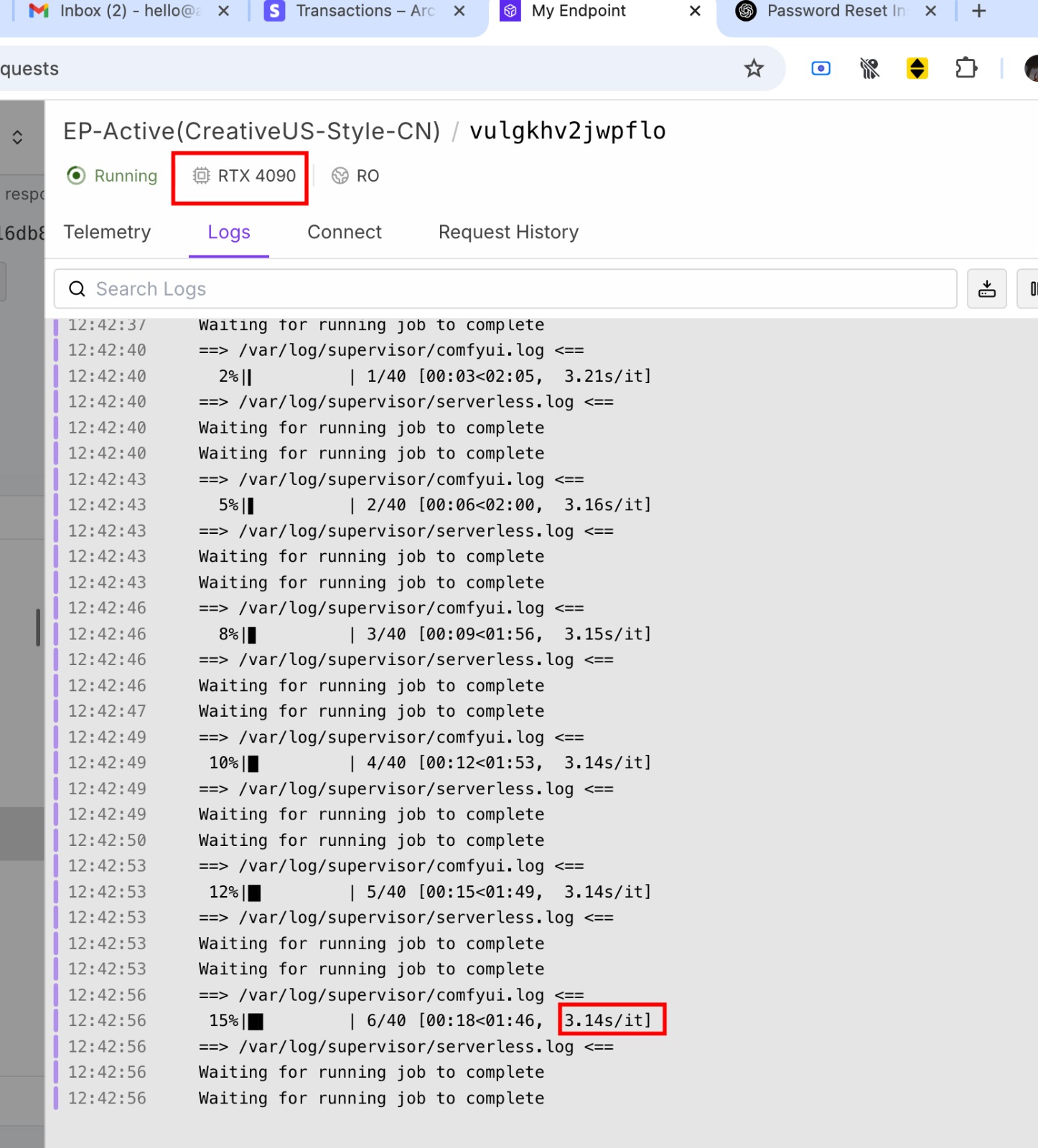Download logs with the download button
1038x1148 pixels.
pyautogui.click(x=987, y=289)
